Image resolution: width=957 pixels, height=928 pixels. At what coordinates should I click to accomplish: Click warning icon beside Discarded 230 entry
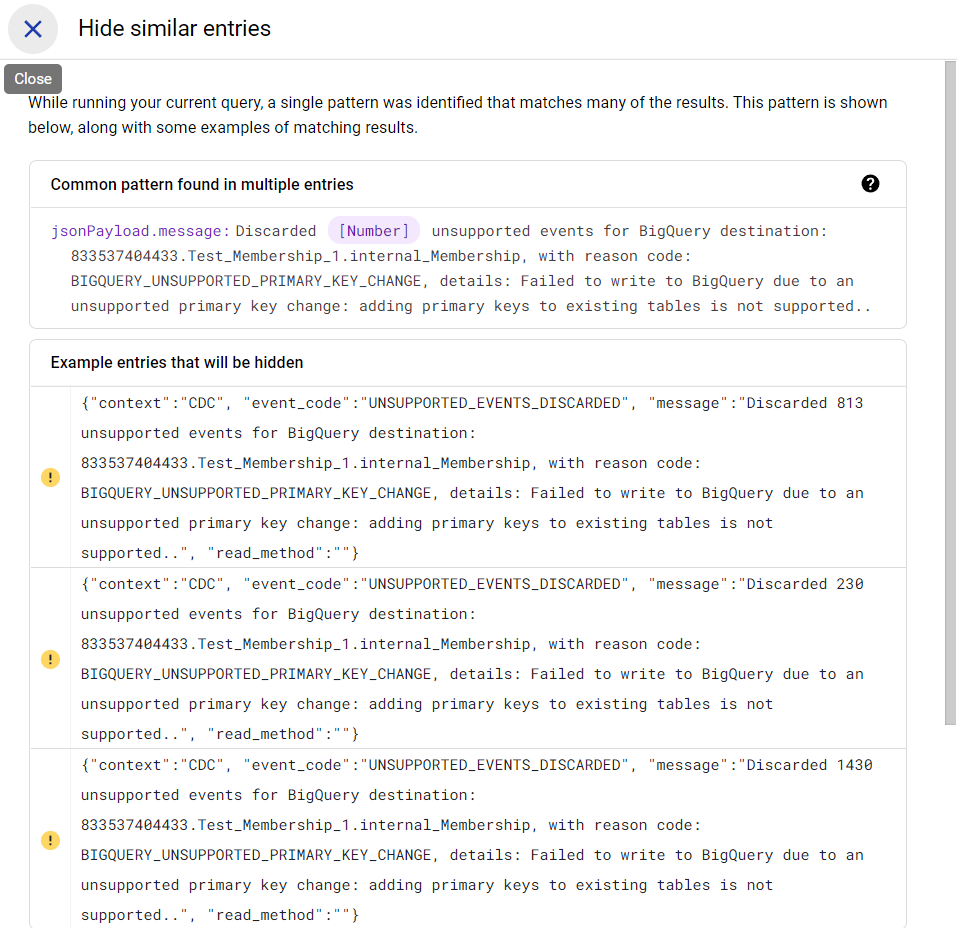tap(50, 659)
